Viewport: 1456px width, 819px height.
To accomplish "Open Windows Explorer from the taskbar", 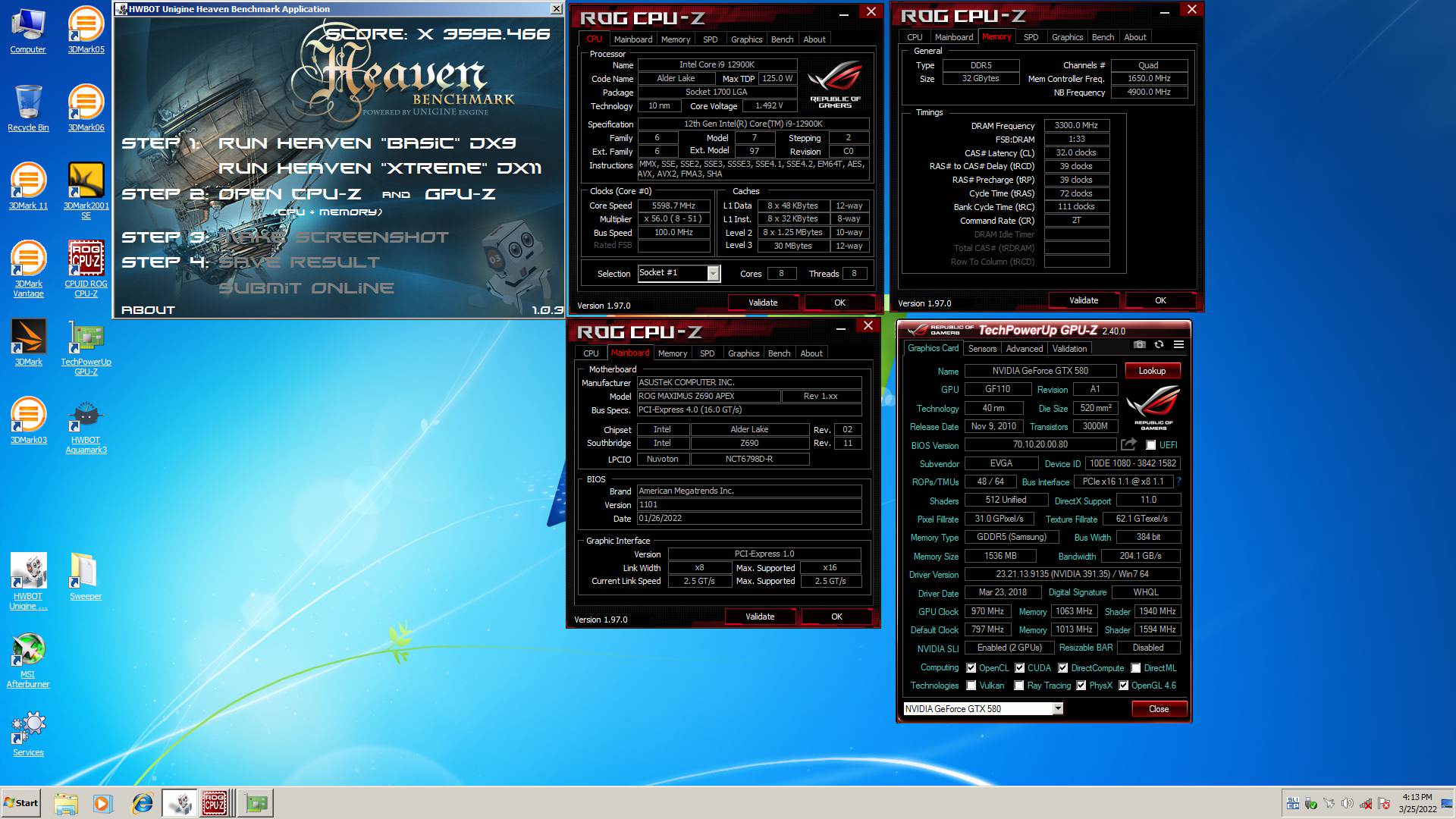I will [x=66, y=803].
